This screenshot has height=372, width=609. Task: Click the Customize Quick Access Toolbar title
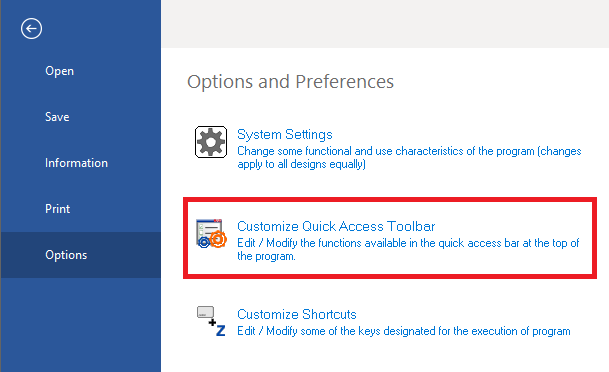point(336,226)
